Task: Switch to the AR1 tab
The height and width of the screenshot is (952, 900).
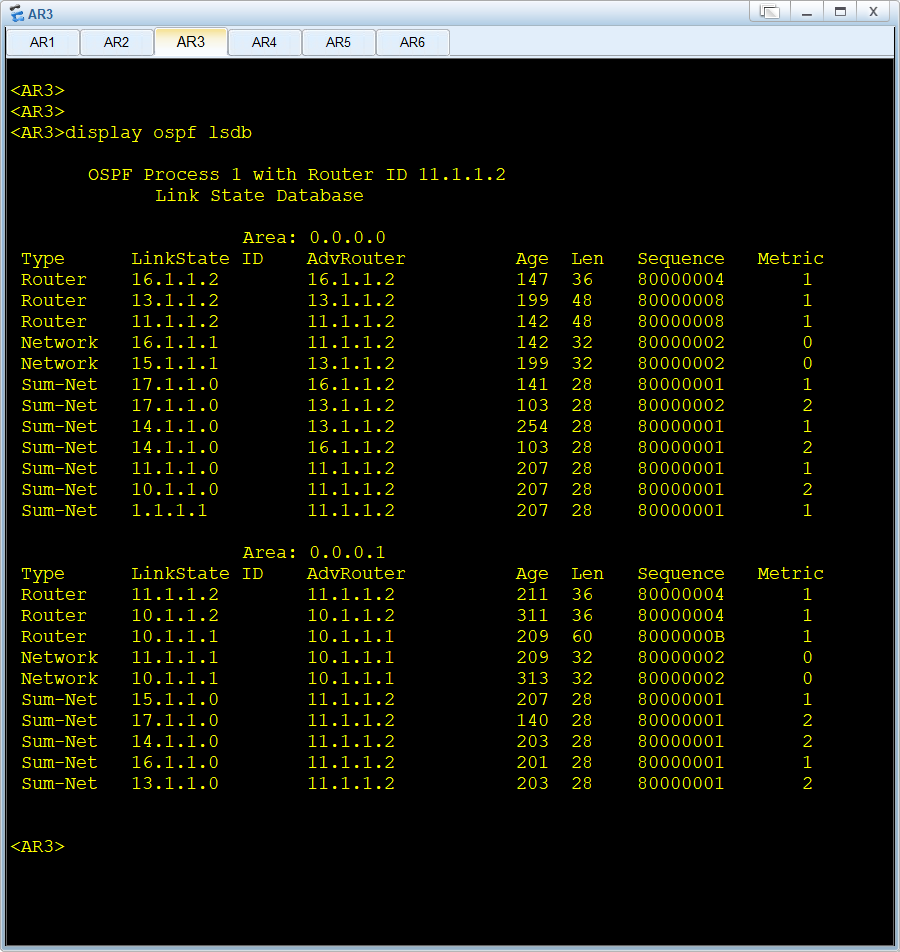Action: pyautogui.click(x=43, y=42)
